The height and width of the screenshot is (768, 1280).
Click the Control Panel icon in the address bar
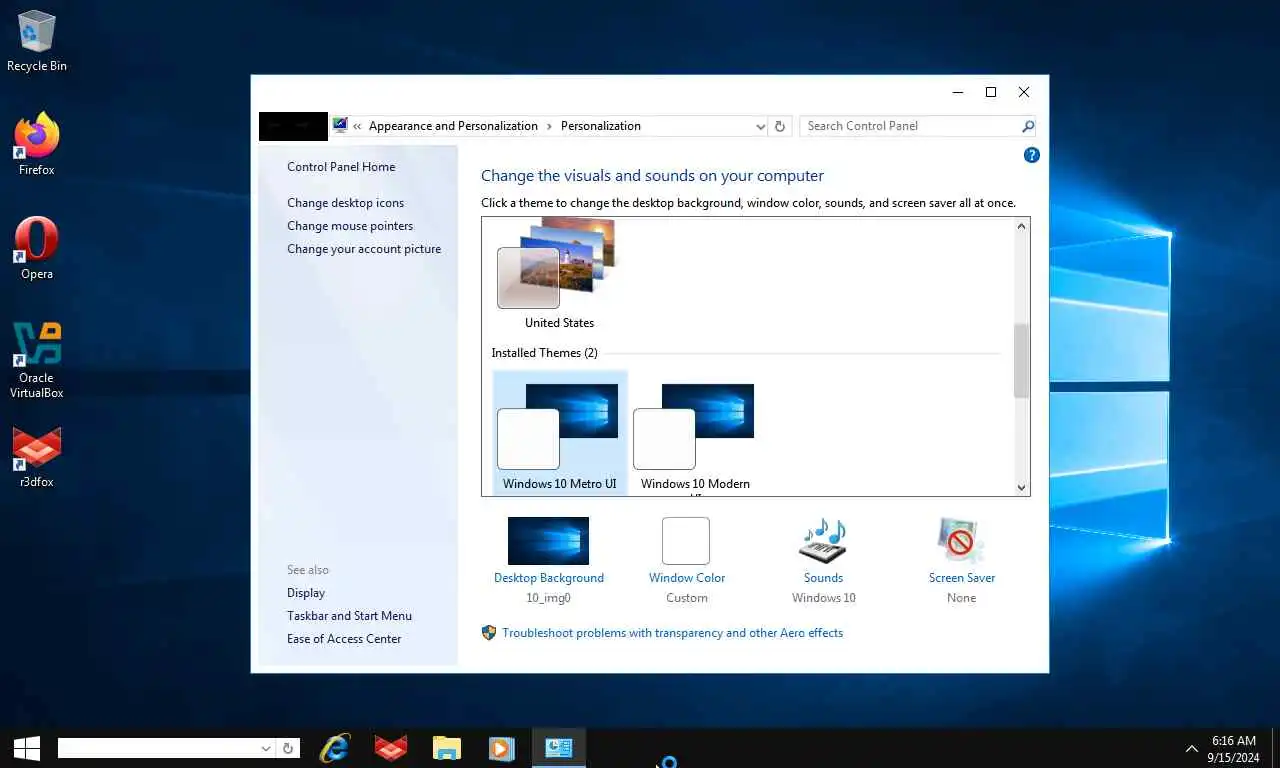coord(341,126)
